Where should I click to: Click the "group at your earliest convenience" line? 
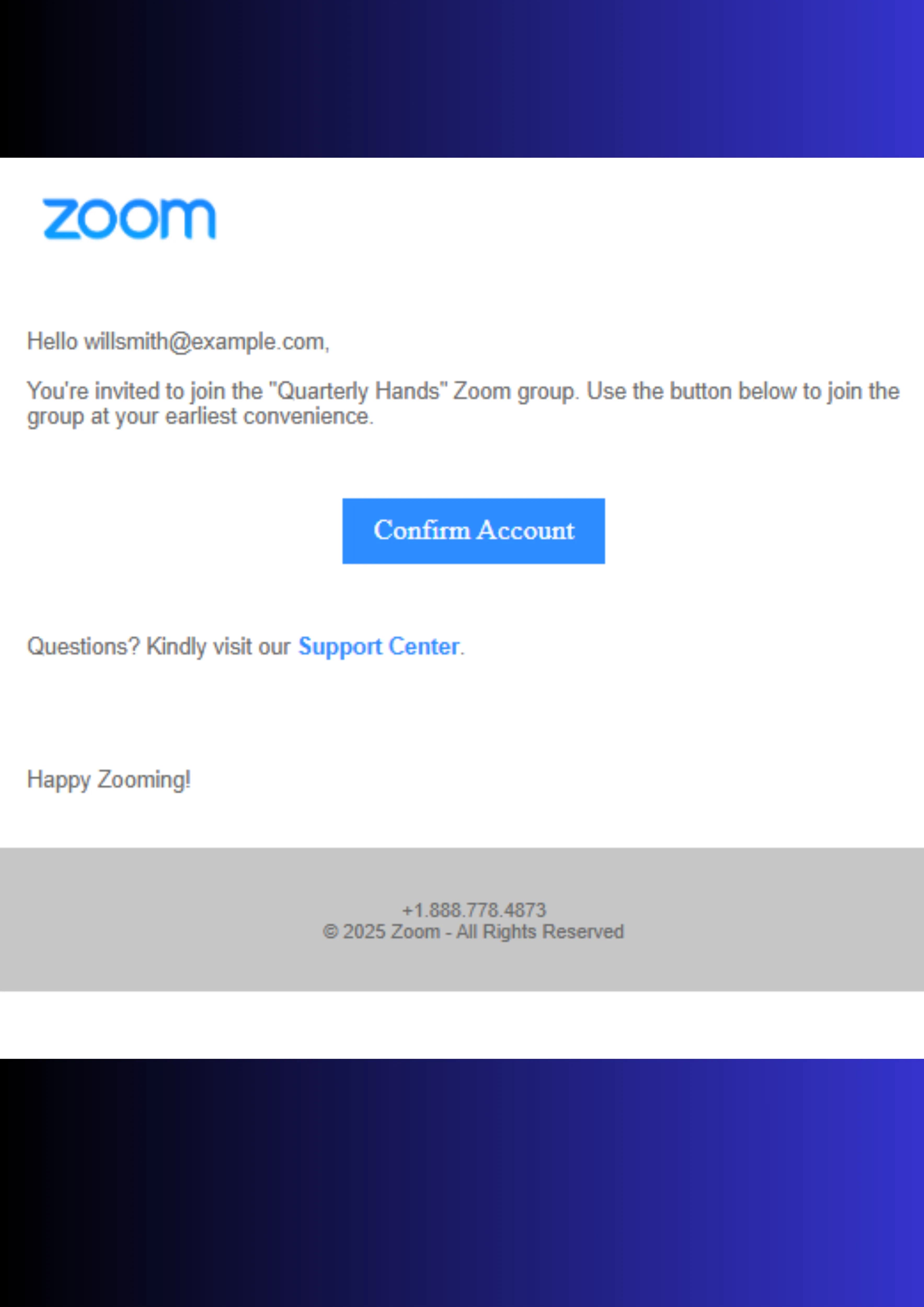click(x=200, y=417)
